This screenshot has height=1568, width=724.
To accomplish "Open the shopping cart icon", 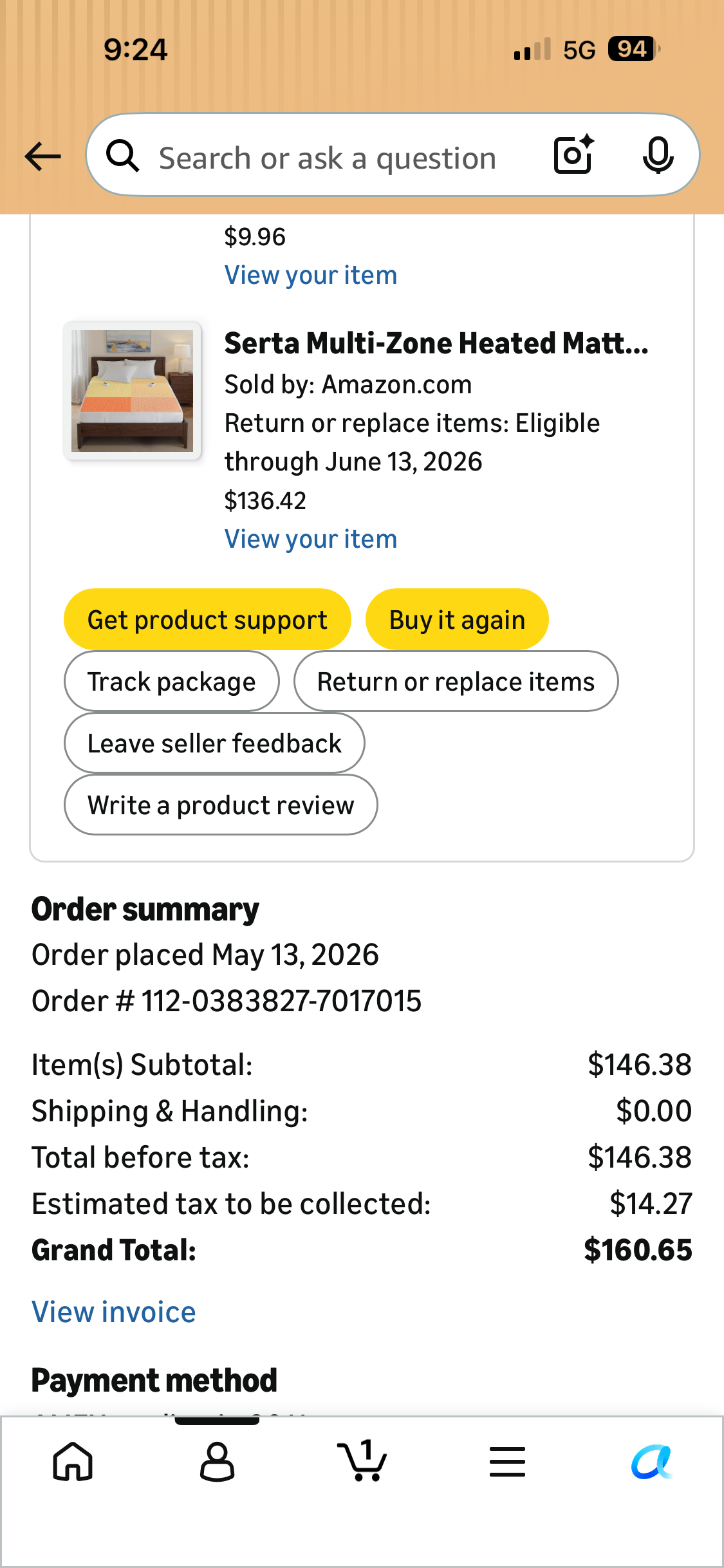I will 362,1460.
